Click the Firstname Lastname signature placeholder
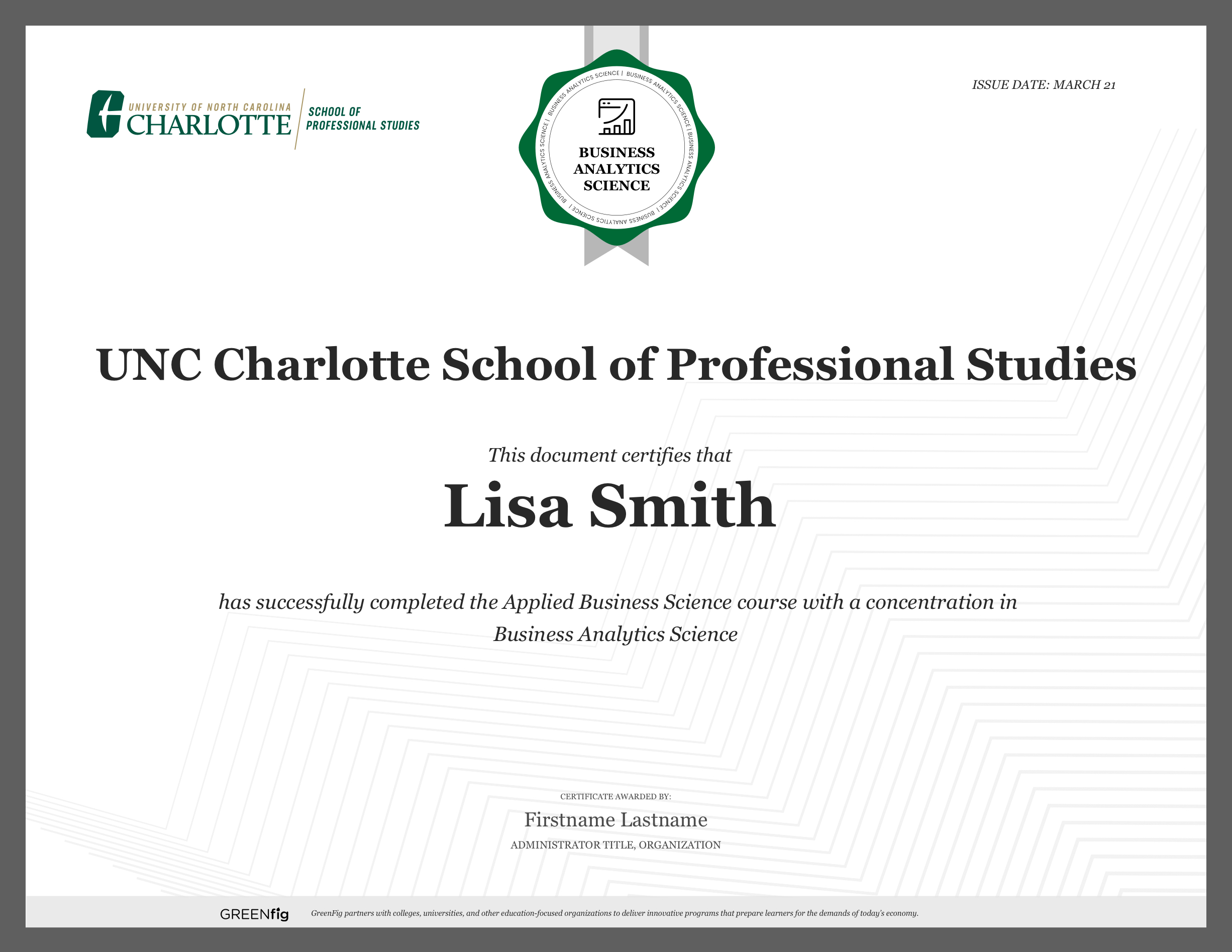The image size is (1232, 952). (616, 820)
